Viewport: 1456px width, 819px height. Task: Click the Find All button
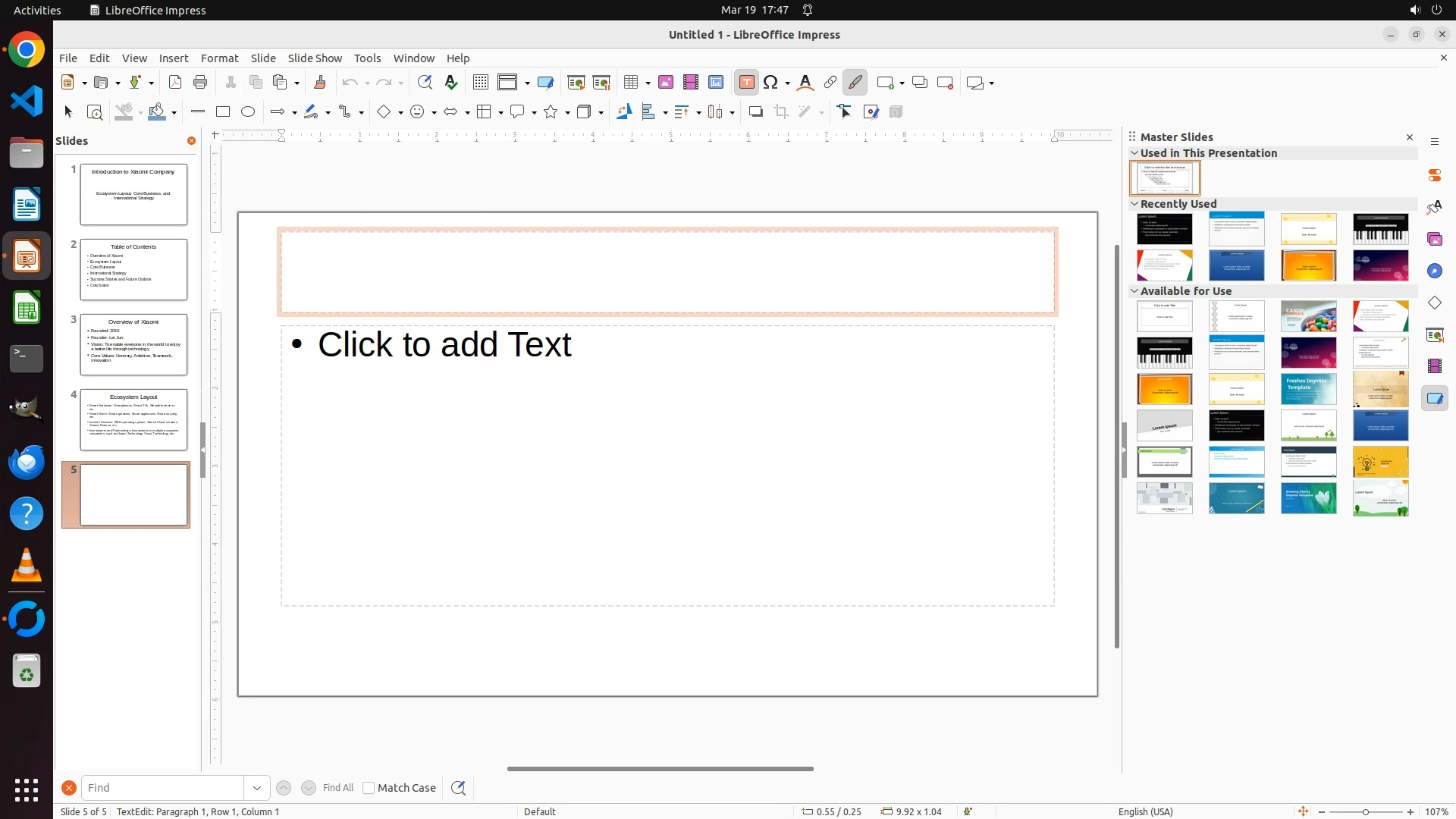pos(337,788)
